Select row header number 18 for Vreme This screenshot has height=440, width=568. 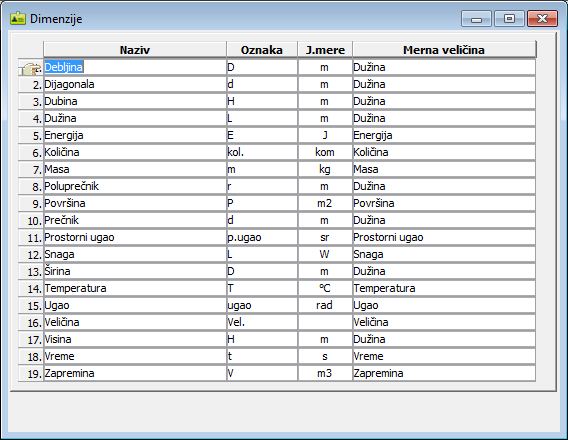[31, 357]
